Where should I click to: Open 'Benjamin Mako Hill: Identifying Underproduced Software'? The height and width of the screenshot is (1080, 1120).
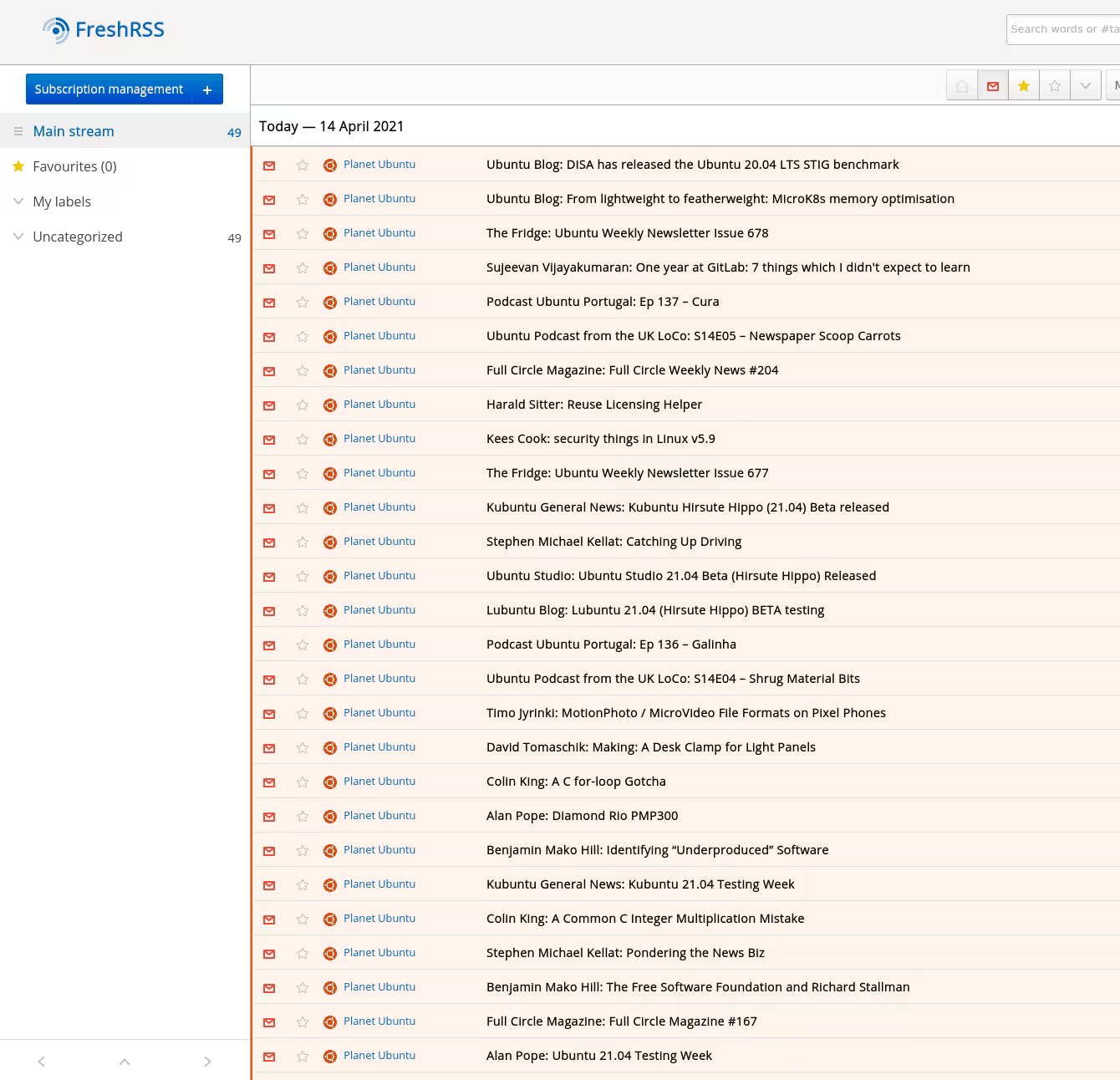[658, 850]
